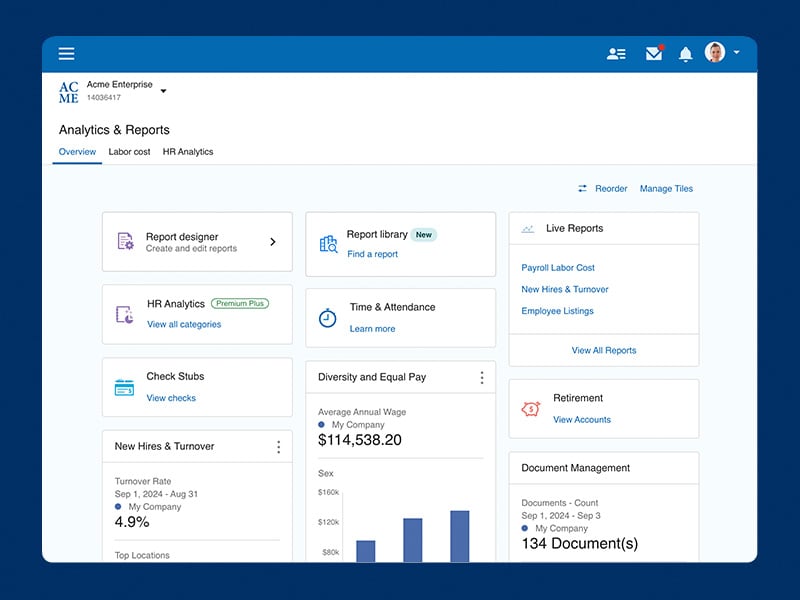Screen dimensions: 800x600
Task: Click the Report library magnifier icon
Action: coord(327,245)
